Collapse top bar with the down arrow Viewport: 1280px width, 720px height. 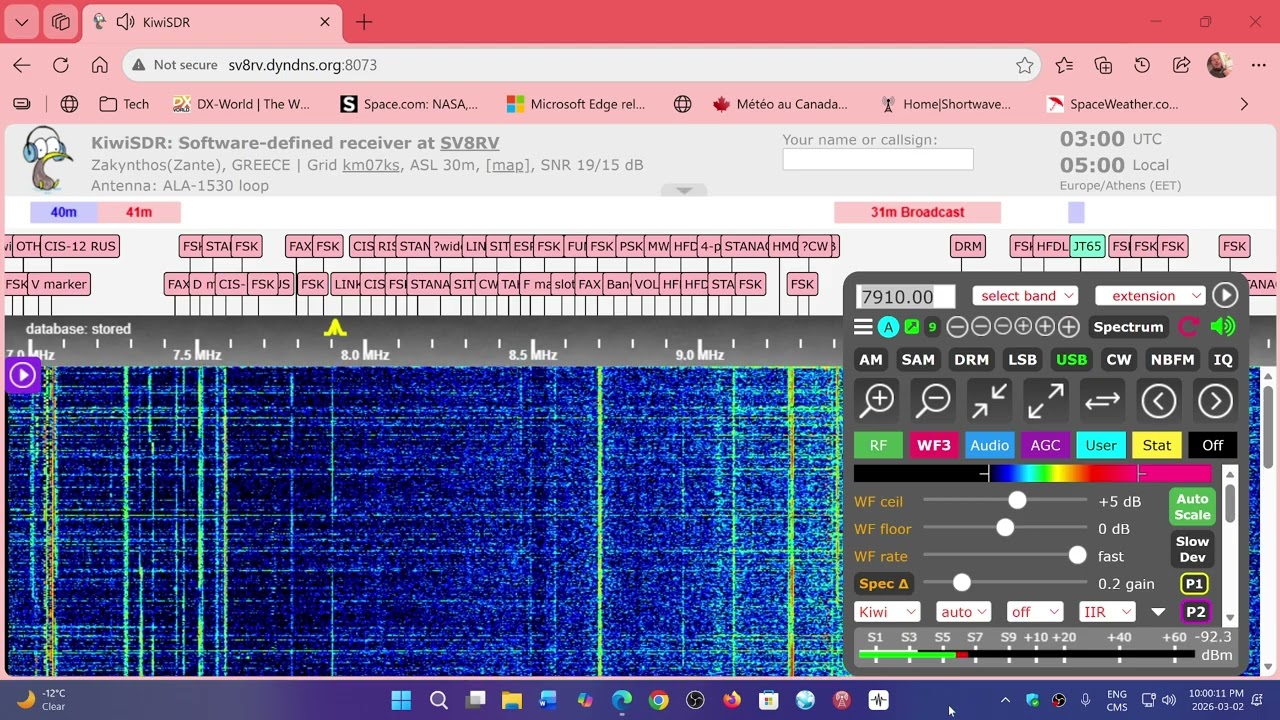(x=684, y=190)
